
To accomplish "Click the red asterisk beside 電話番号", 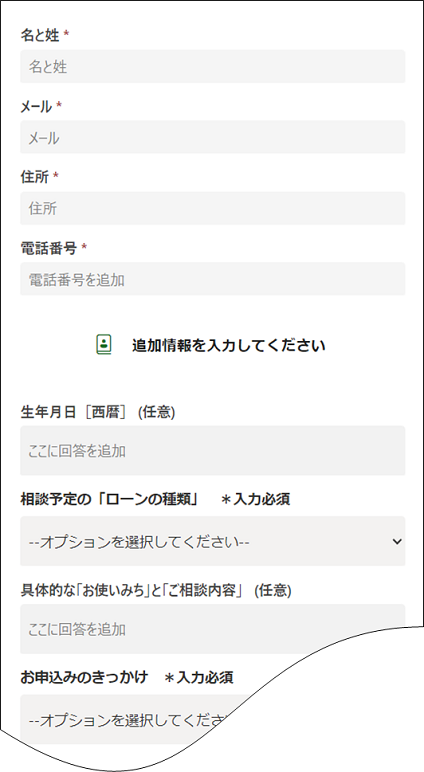I will point(84,247).
